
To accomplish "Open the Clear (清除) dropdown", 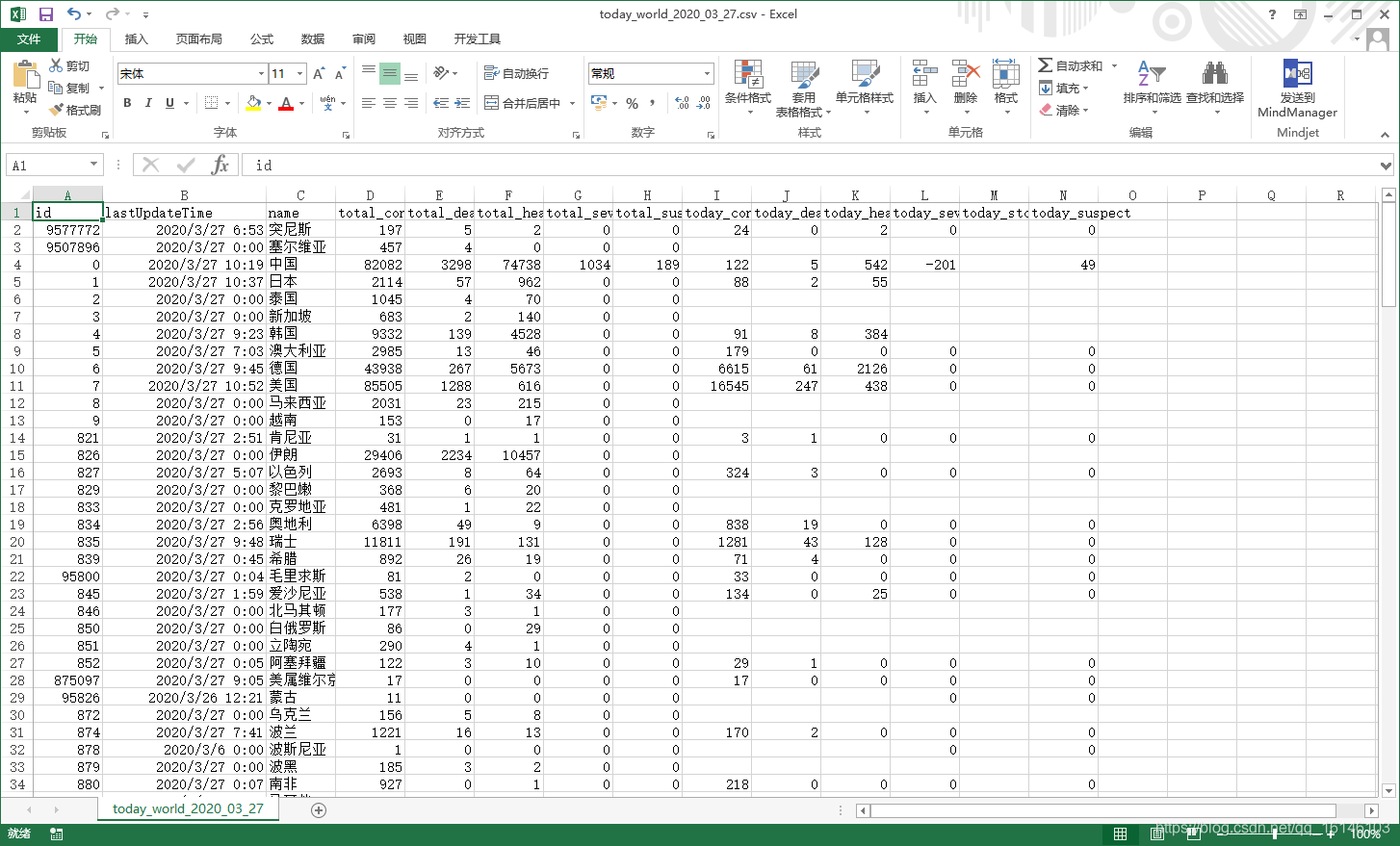I will tap(1064, 110).
